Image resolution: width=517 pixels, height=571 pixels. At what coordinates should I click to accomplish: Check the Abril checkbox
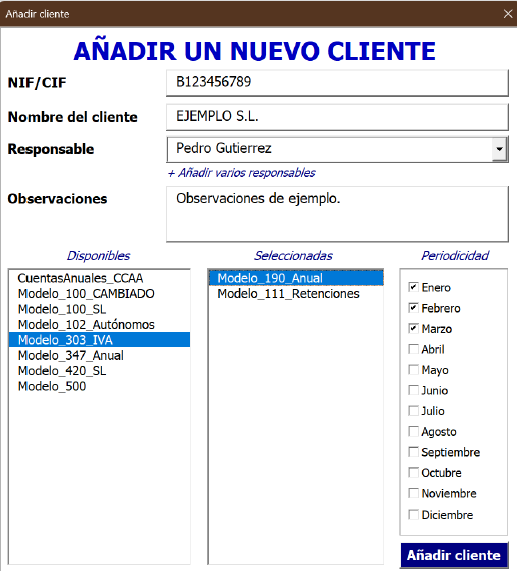[413, 349]
